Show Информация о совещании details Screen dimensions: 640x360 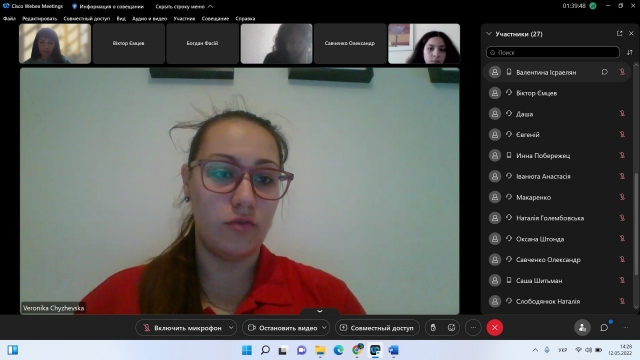coord(108,7)
